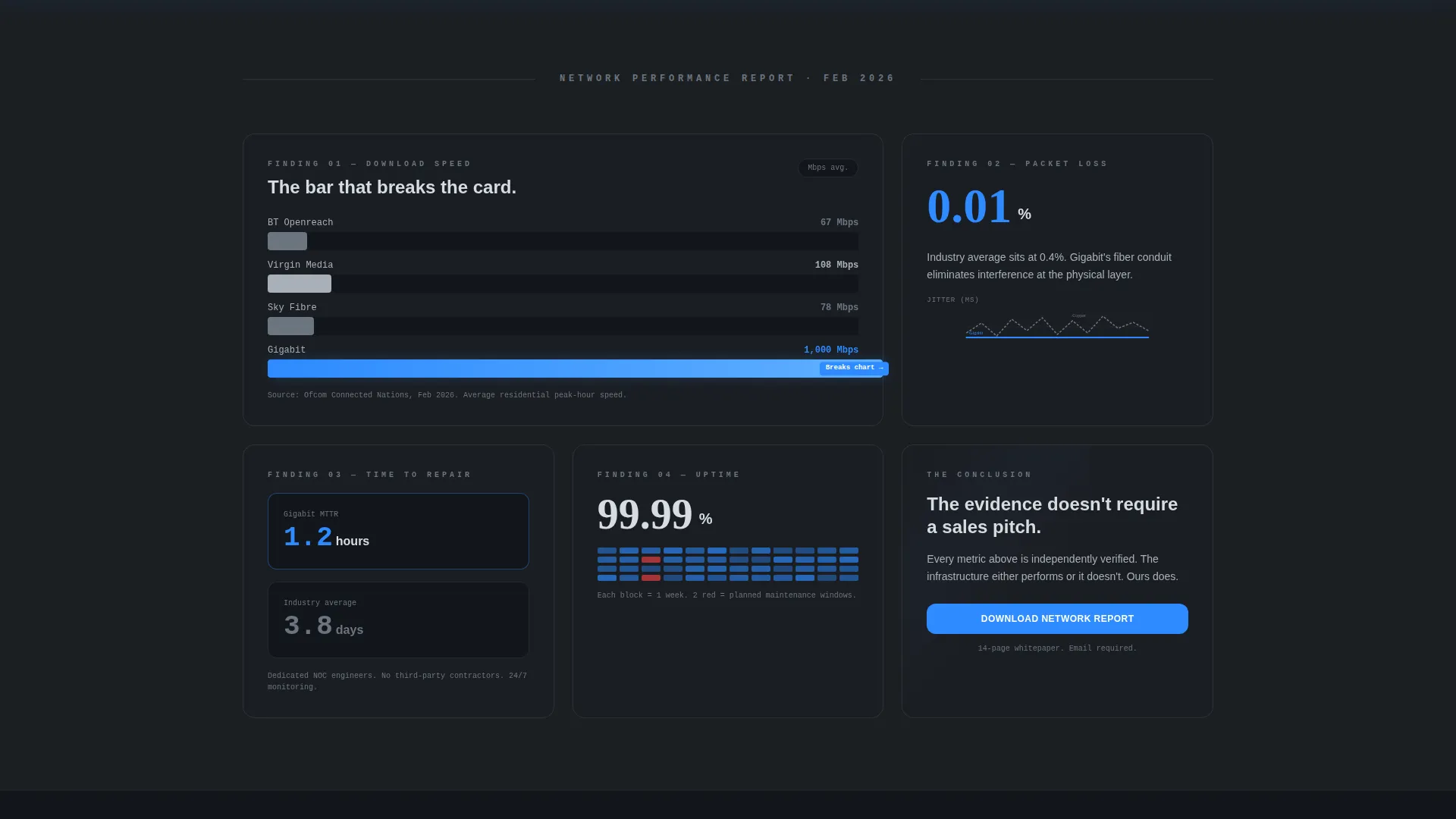Click the Virgin Media label
Screen dimensions: 1456x819
[x=300, y=265]
